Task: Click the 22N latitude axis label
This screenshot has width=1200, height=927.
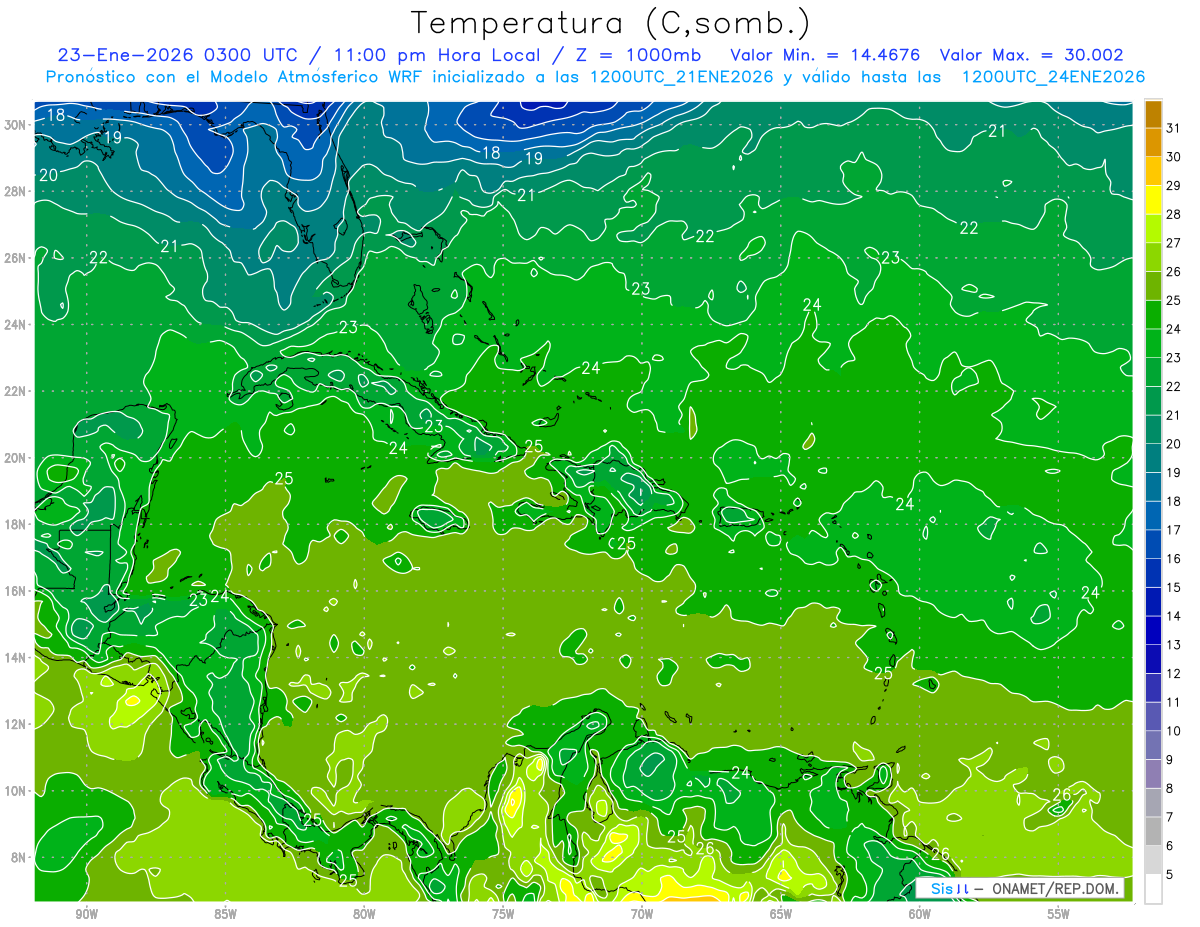Action: click(x=15, y=391)
